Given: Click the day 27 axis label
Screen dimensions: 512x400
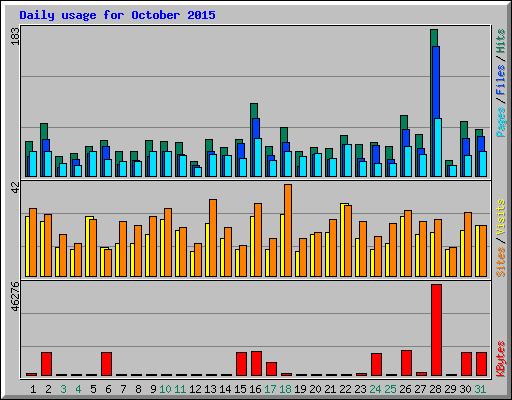Looking at the screenshot, I should point(420,389).
